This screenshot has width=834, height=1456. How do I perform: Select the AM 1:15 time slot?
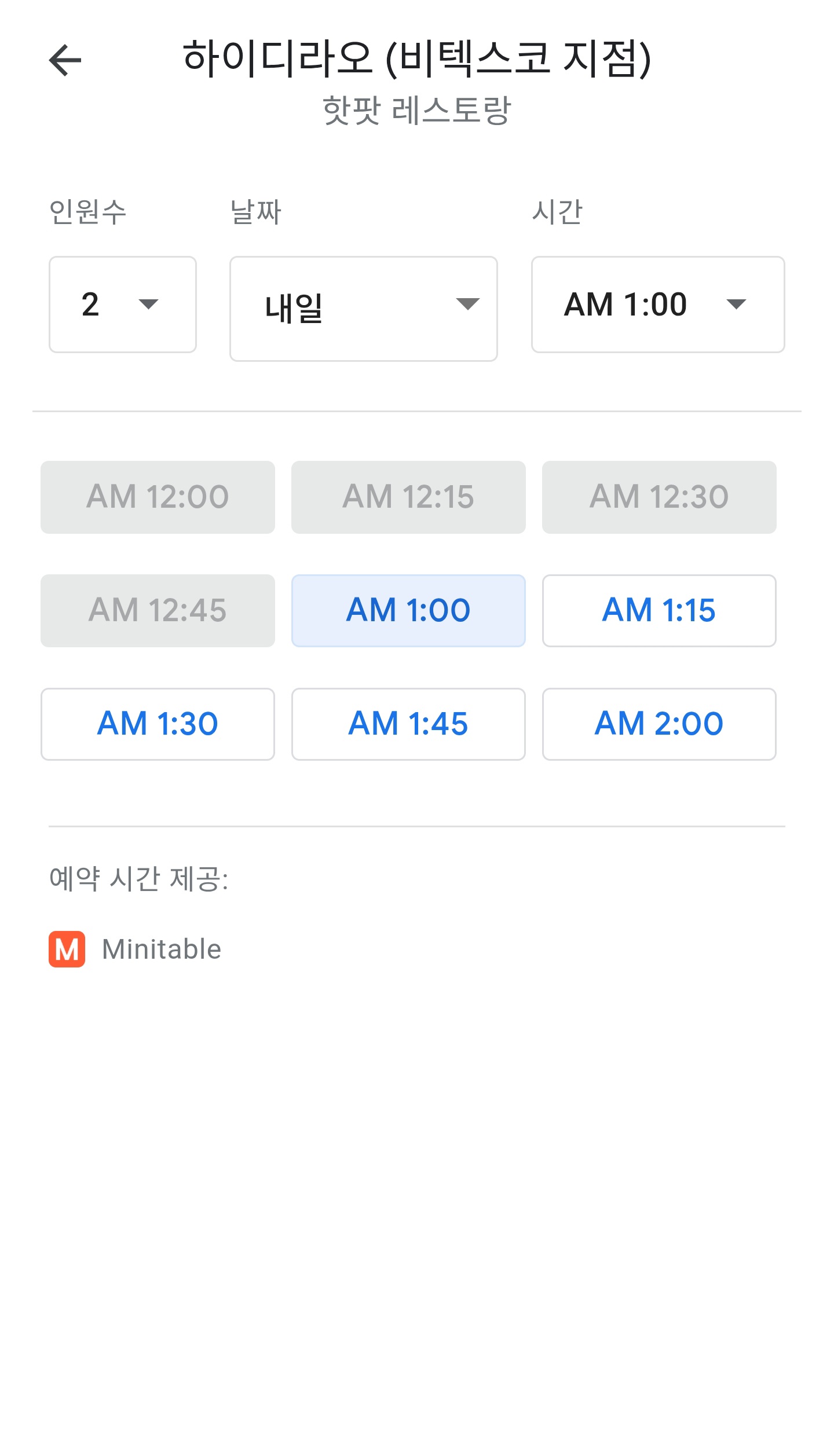tap(659, 611)
